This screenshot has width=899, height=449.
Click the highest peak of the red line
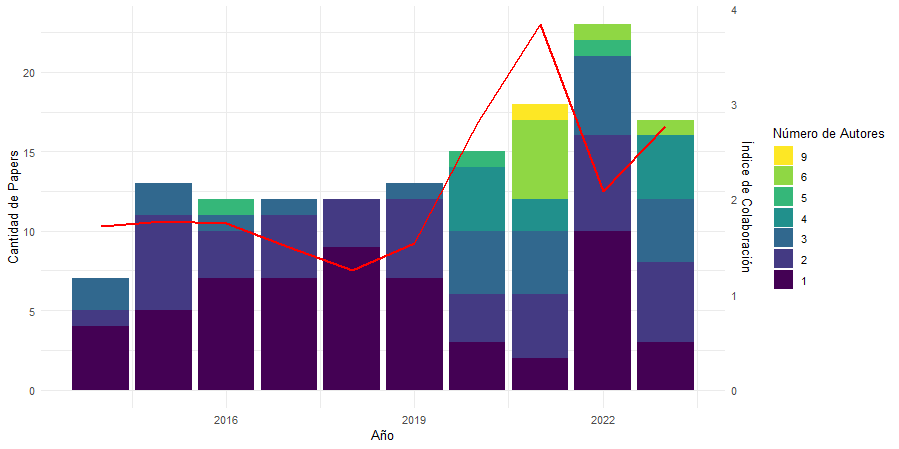tap(540, 25)
